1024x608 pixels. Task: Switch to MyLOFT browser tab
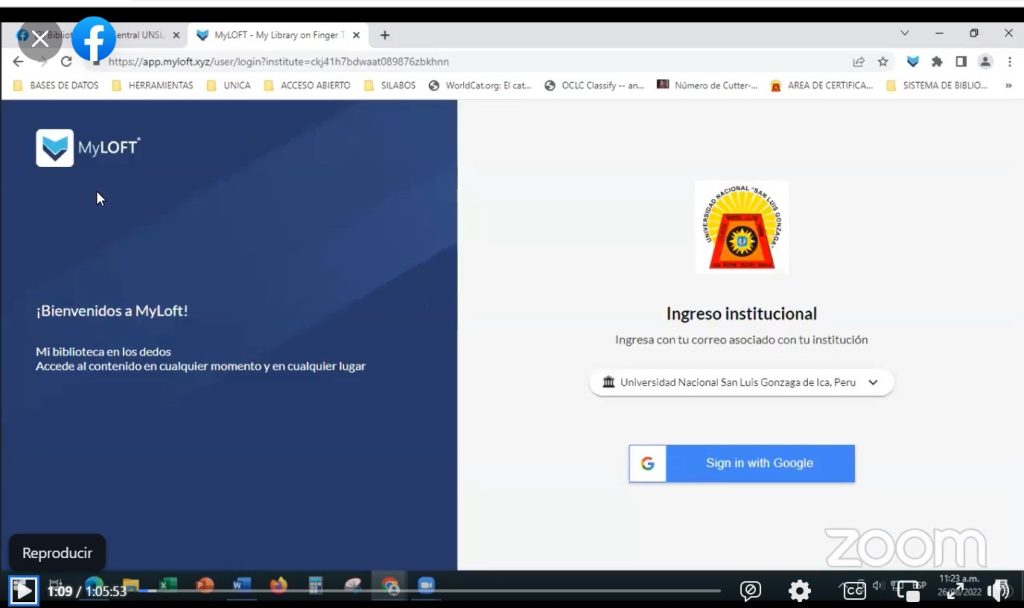click(275, 35)
